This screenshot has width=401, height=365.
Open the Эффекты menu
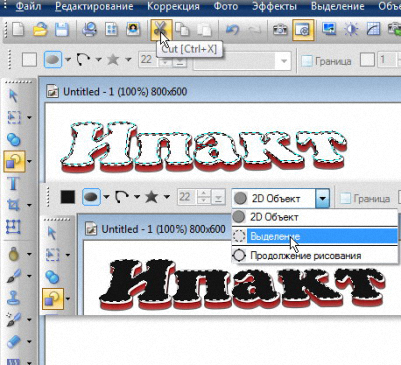point(274,6)
